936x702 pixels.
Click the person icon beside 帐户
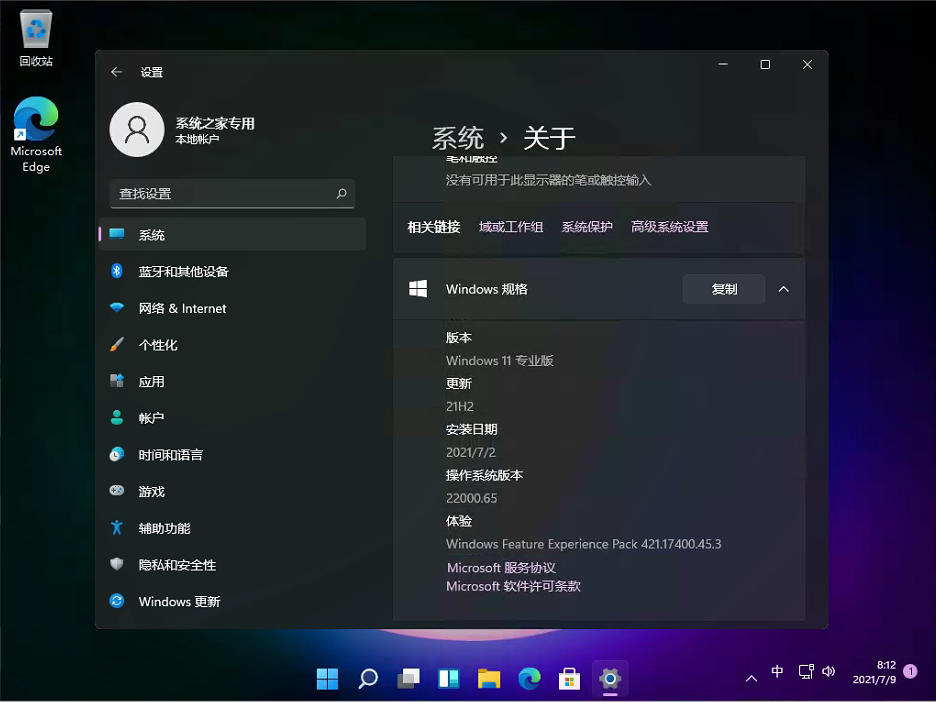tap(117, 417)
